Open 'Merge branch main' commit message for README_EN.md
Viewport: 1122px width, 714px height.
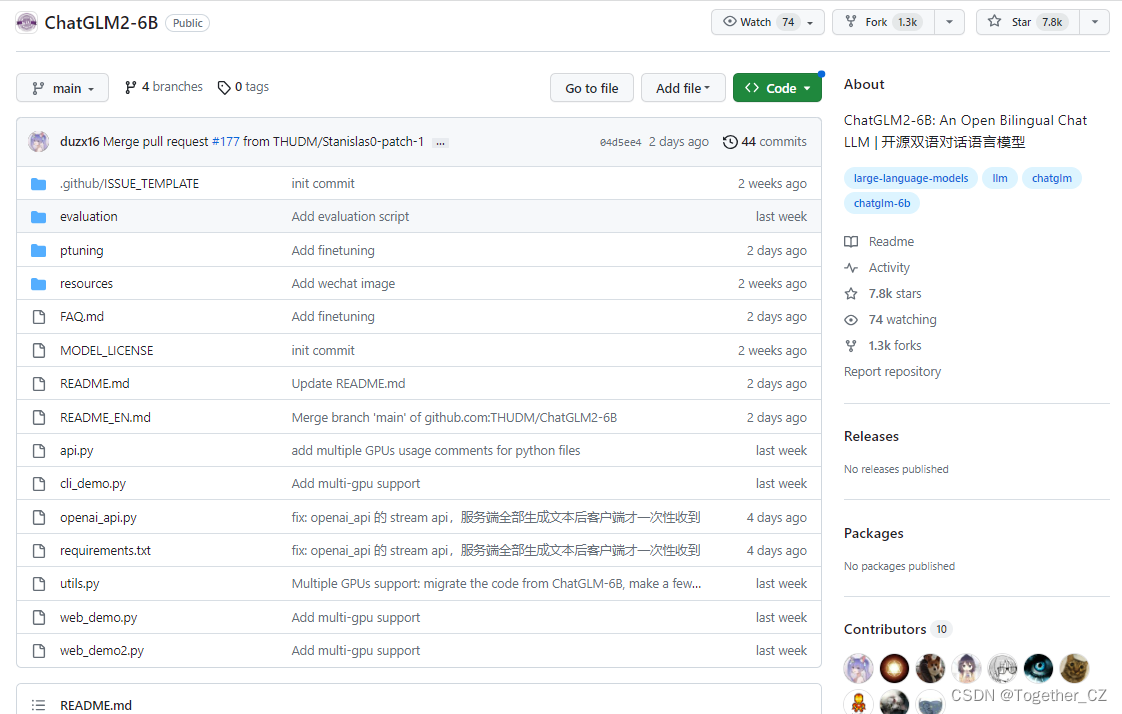coord(454,418)
